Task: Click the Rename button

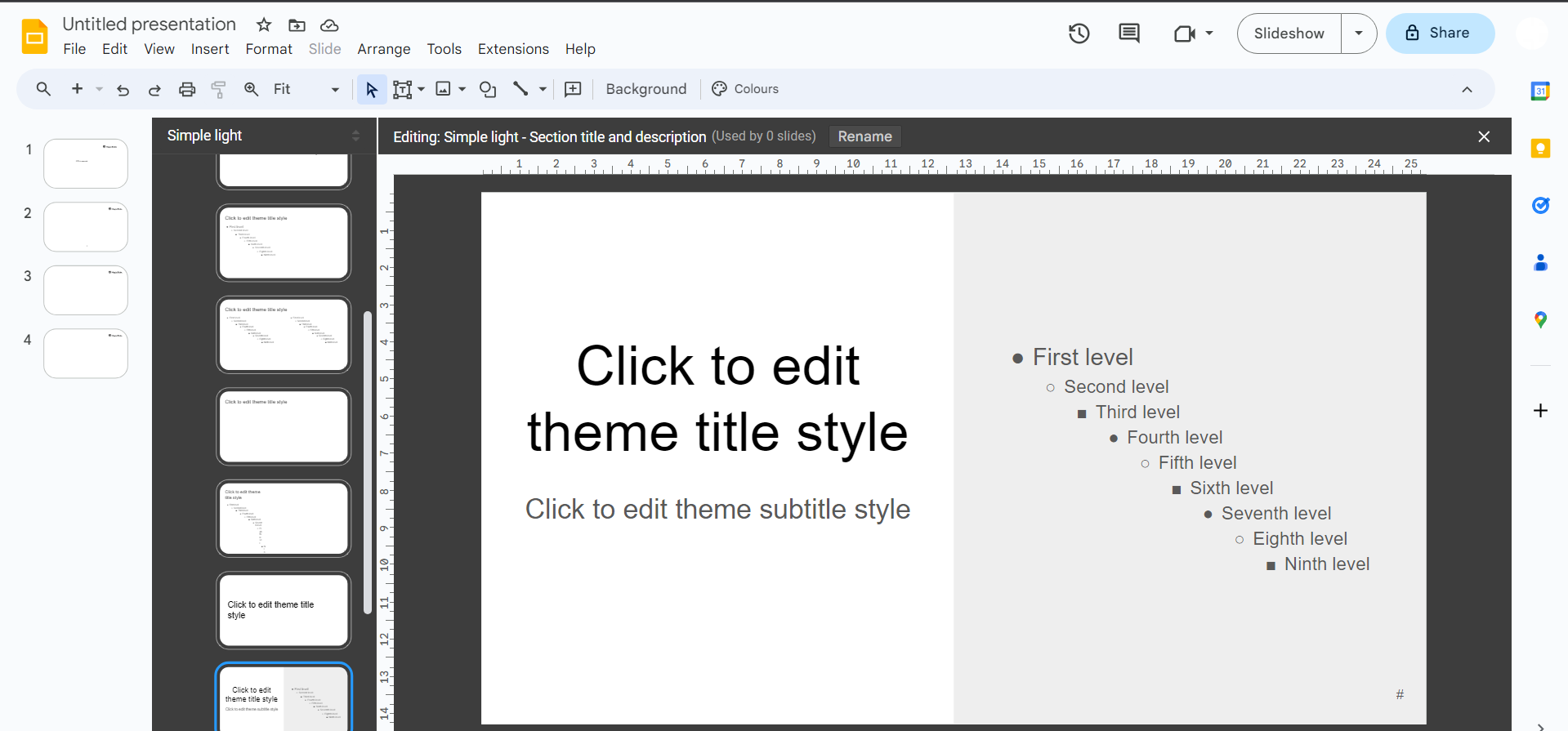Action: (864, 136)
